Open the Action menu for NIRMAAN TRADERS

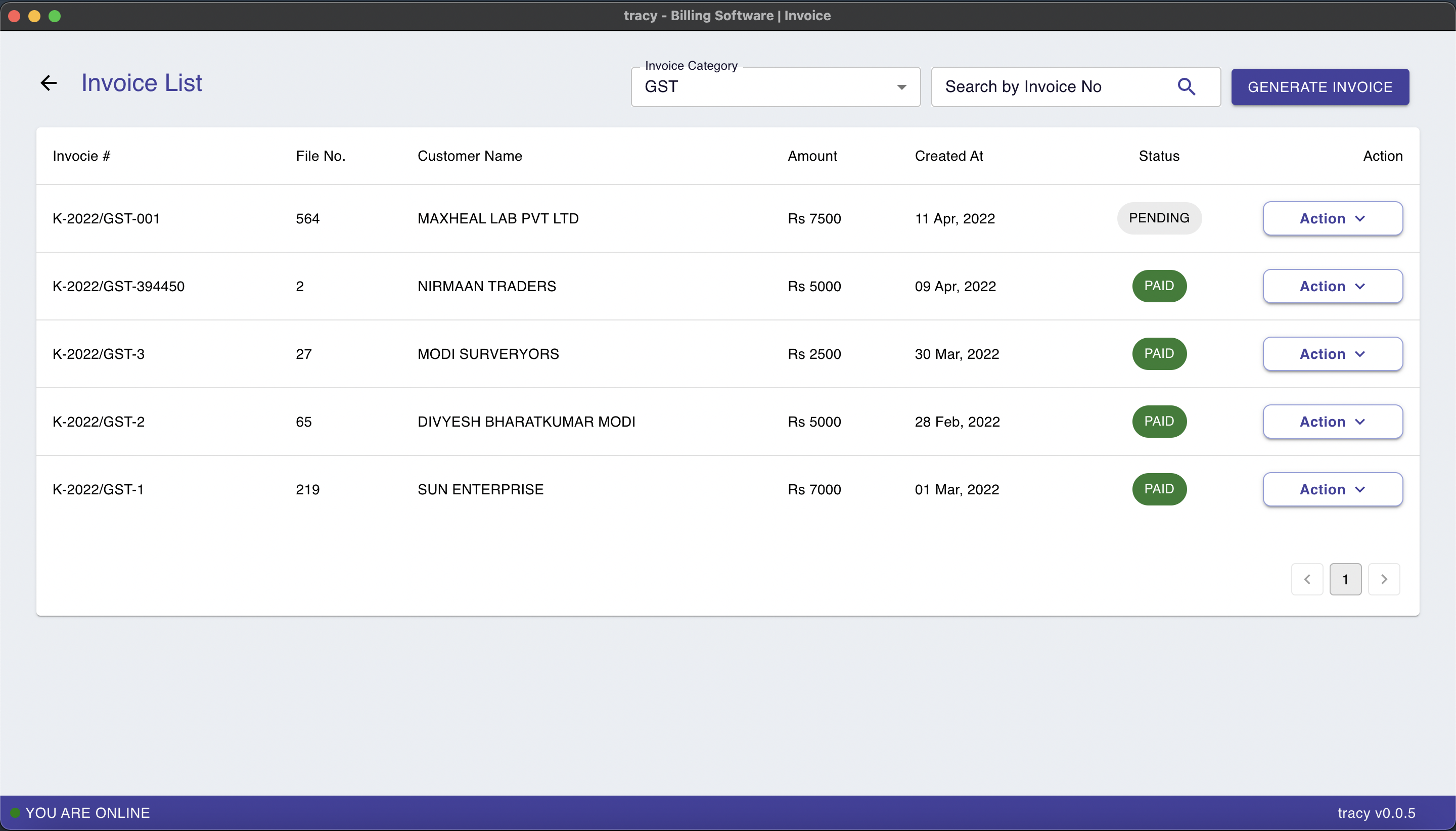point(1332,286)
